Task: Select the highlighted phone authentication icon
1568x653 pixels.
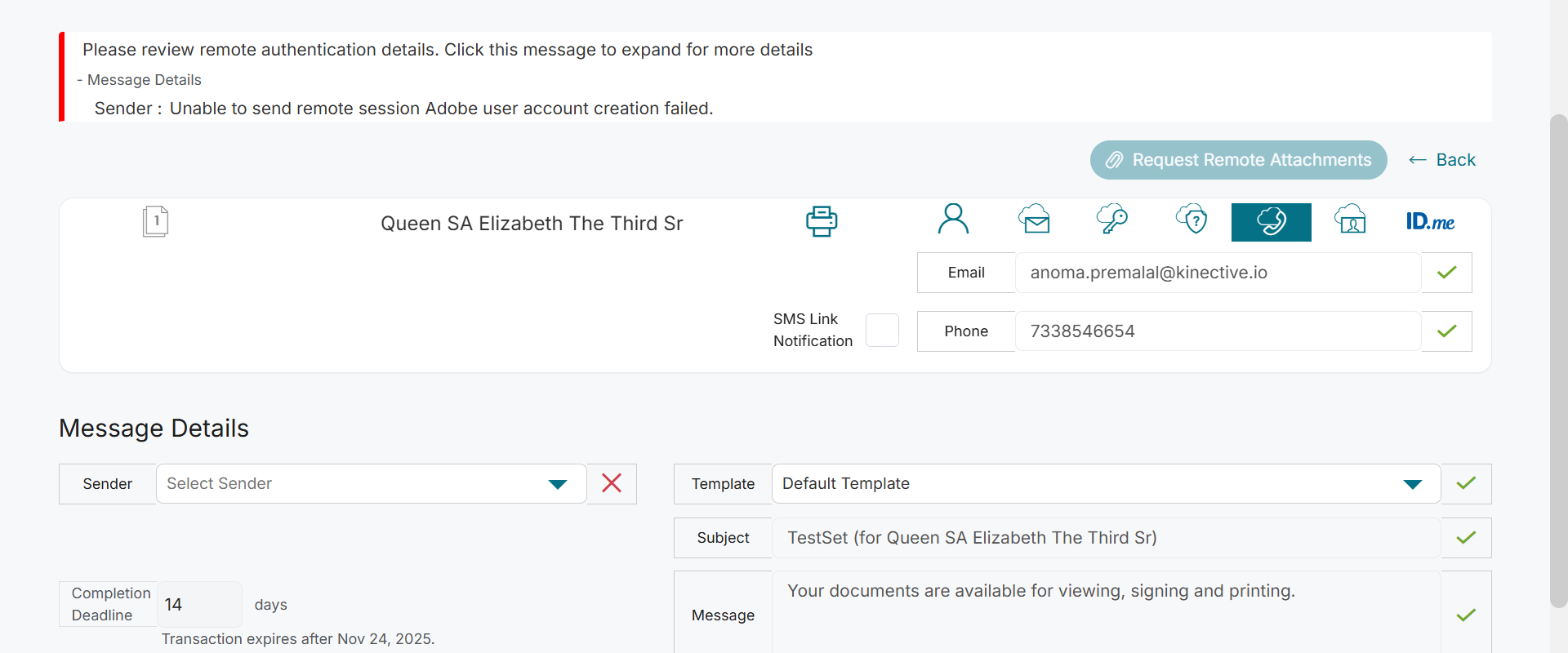Action: (1271, 222)
